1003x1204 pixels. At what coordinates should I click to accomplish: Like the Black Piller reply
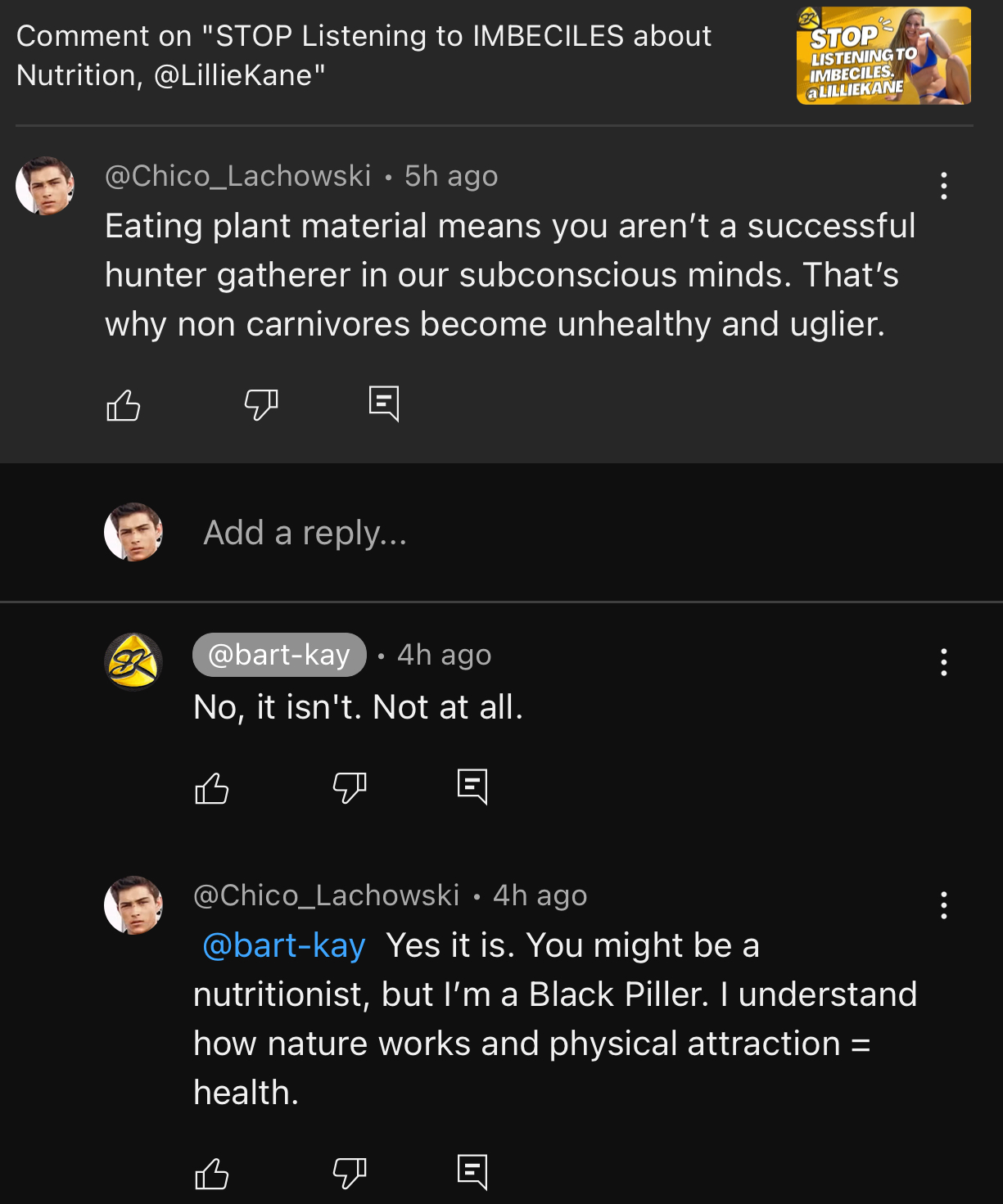pyautogui.click(x=212, y=1174)
